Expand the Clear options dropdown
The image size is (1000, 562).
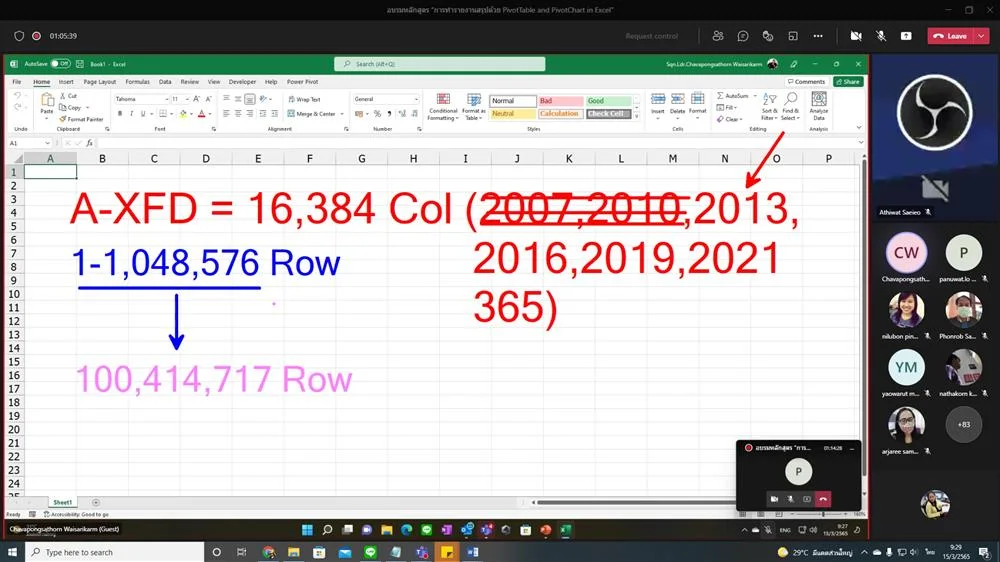coord(741,119)
